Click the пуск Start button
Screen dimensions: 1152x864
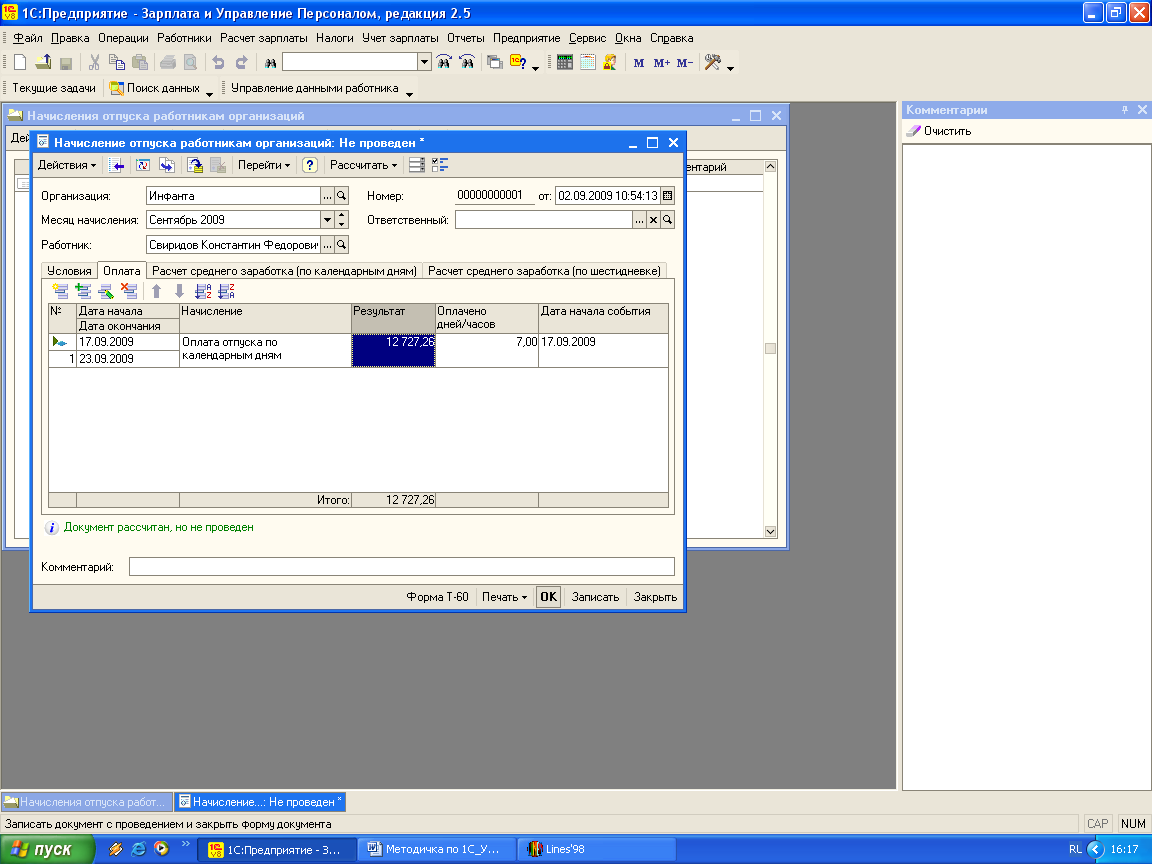point(47,849)
